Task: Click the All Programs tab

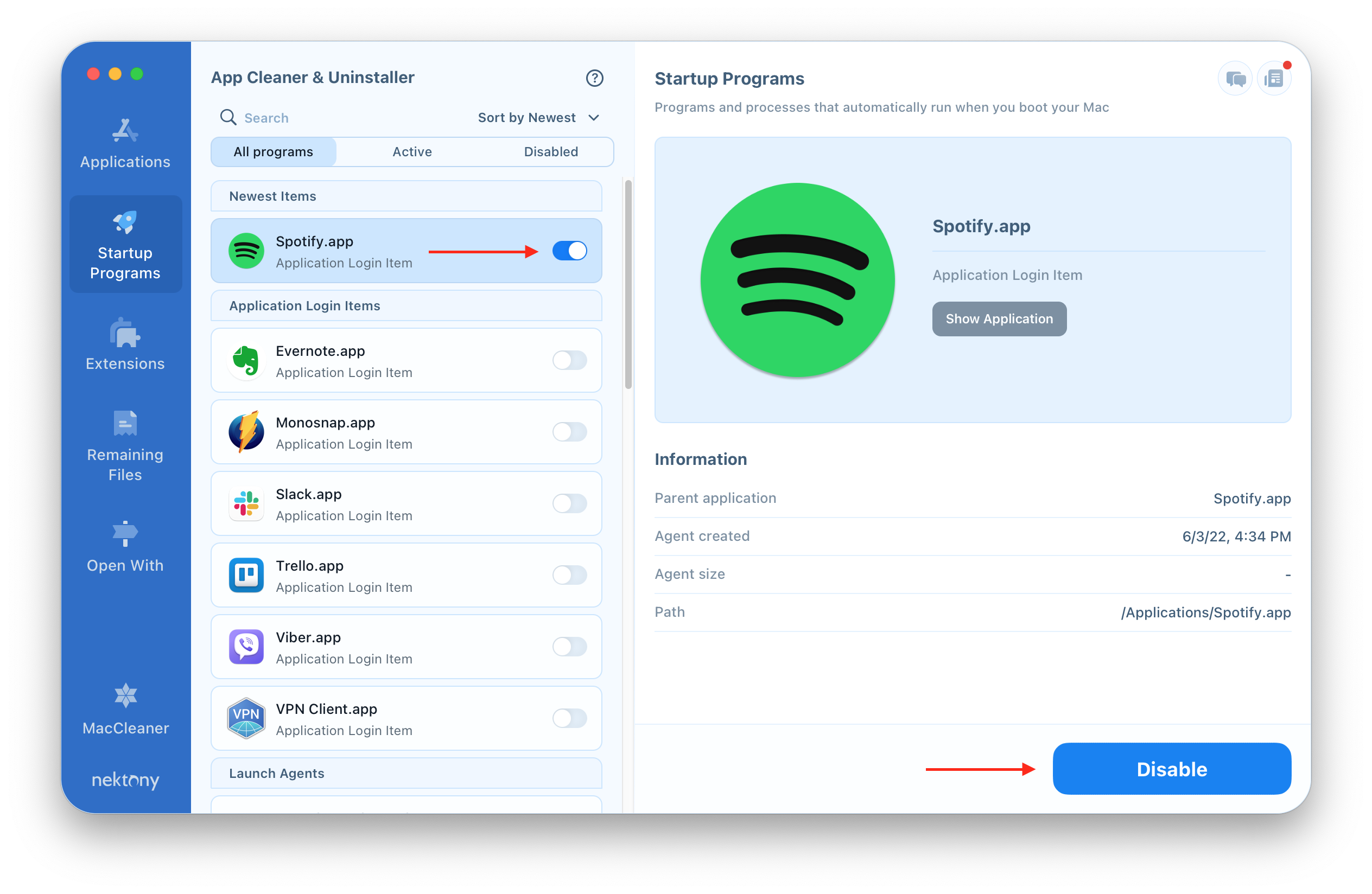Action: click(x=273, y=152)
